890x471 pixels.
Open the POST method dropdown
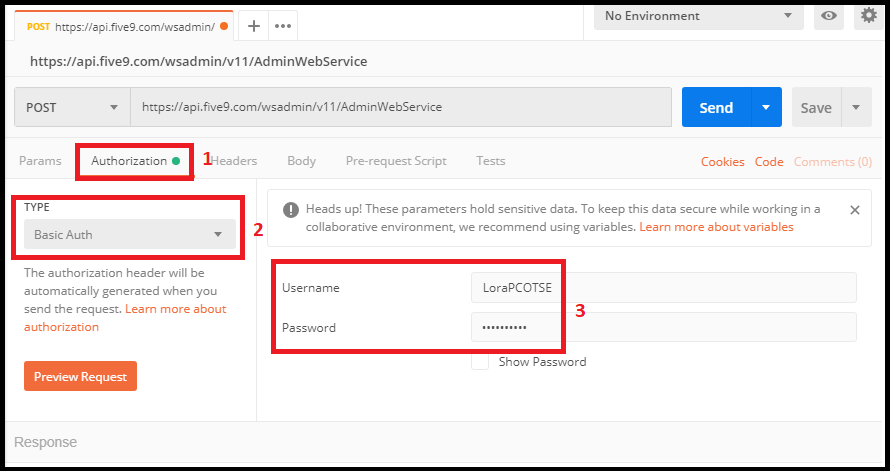(x=73, y=107)
